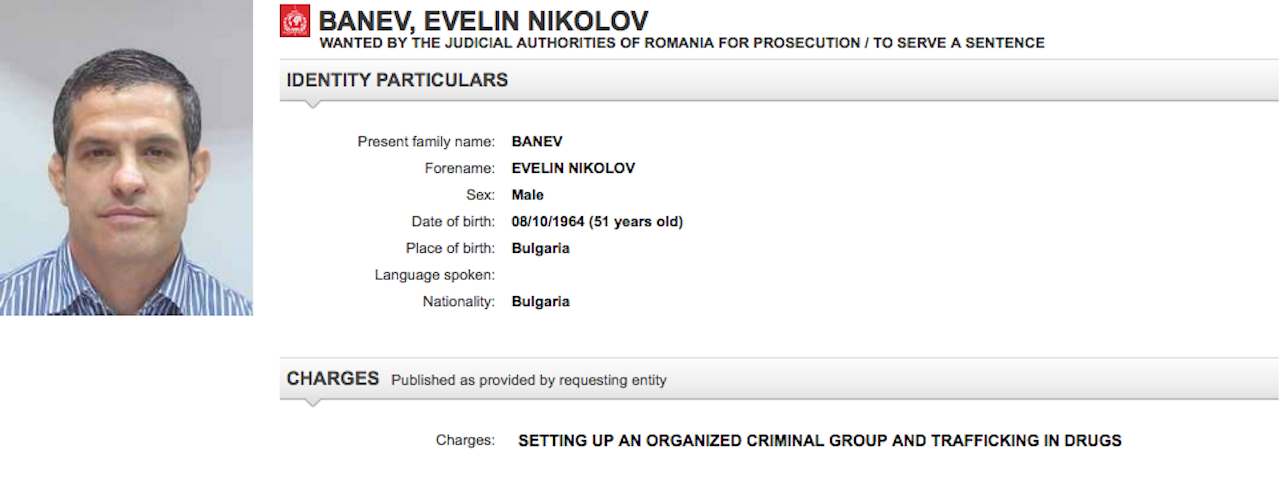The image size is (1280, 477).
Task: Select the organized criminal group charge text
Action: [x=819, y=440]
